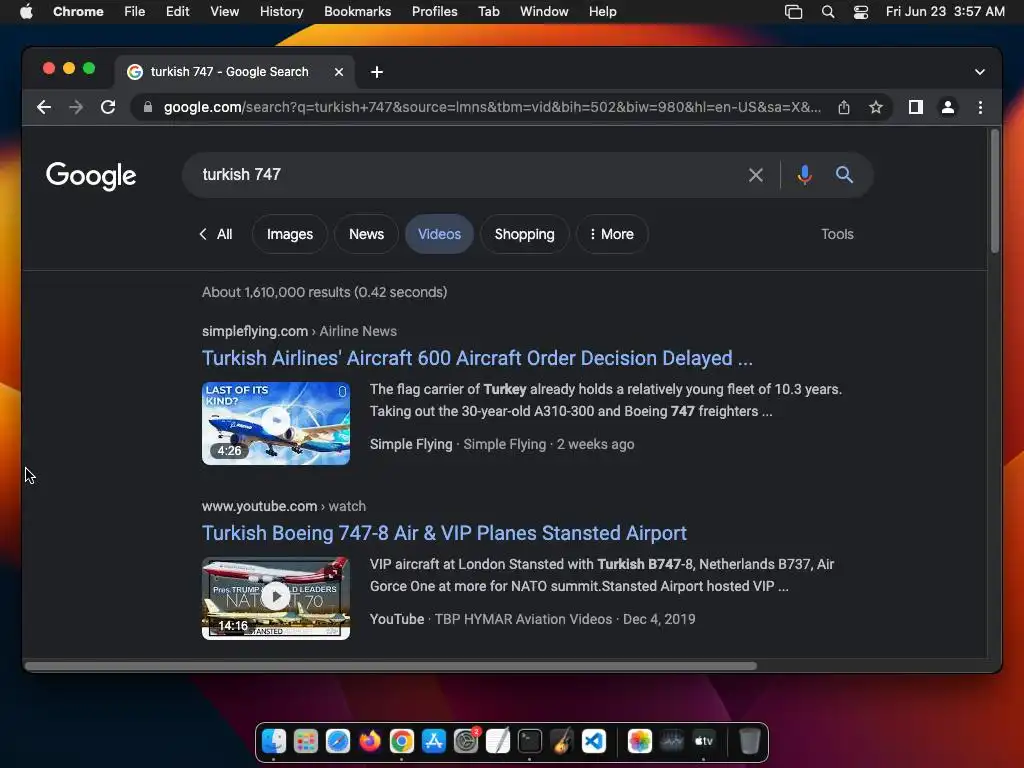Viewport: 1024px width, 768px height.
Task: Click the Chrome icon in the dock
Action: coord(402,741)
